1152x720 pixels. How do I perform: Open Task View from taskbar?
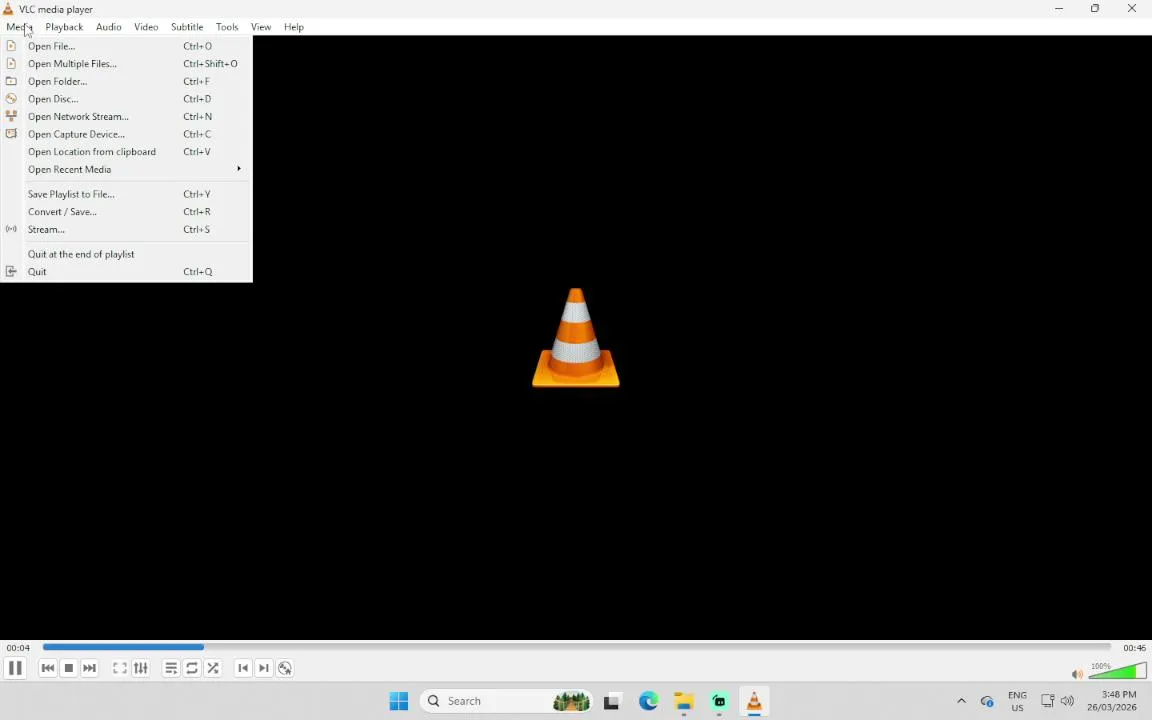click(x=611, y=701)
